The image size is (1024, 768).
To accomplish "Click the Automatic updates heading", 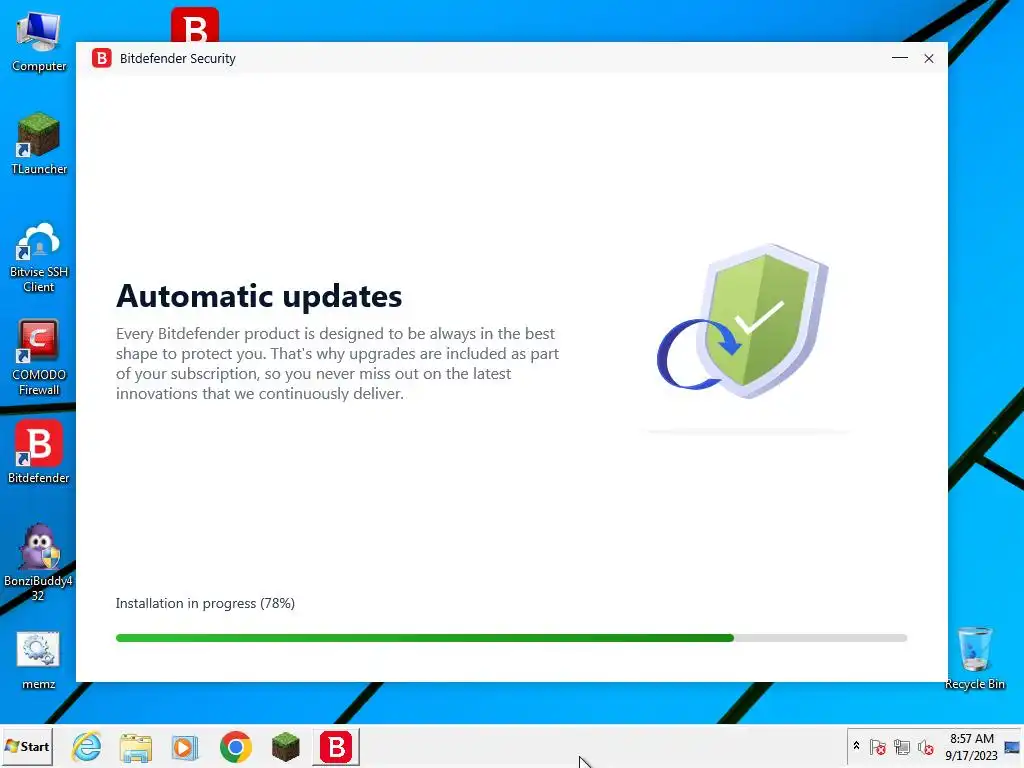I will (x=259, y=296).
